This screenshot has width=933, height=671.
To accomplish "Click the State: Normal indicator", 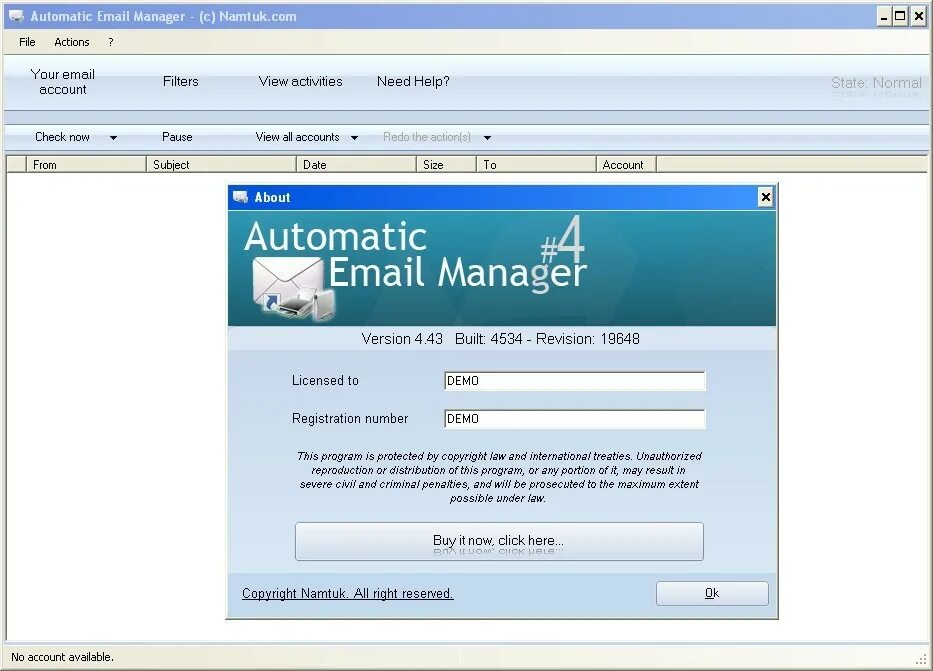I will 876,83.
